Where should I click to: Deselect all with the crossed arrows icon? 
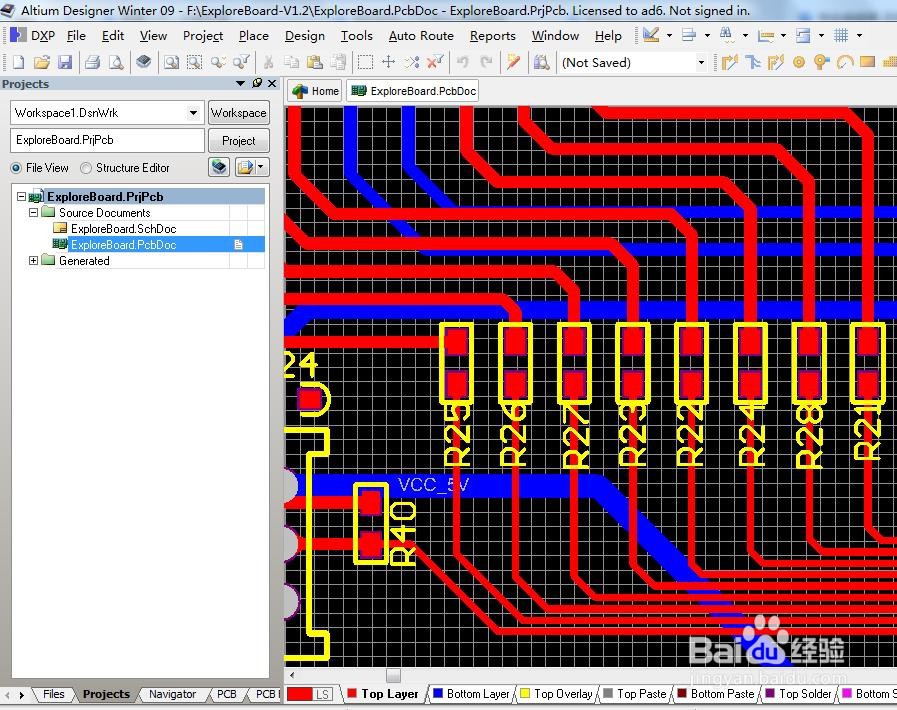(x=412, y=62)
